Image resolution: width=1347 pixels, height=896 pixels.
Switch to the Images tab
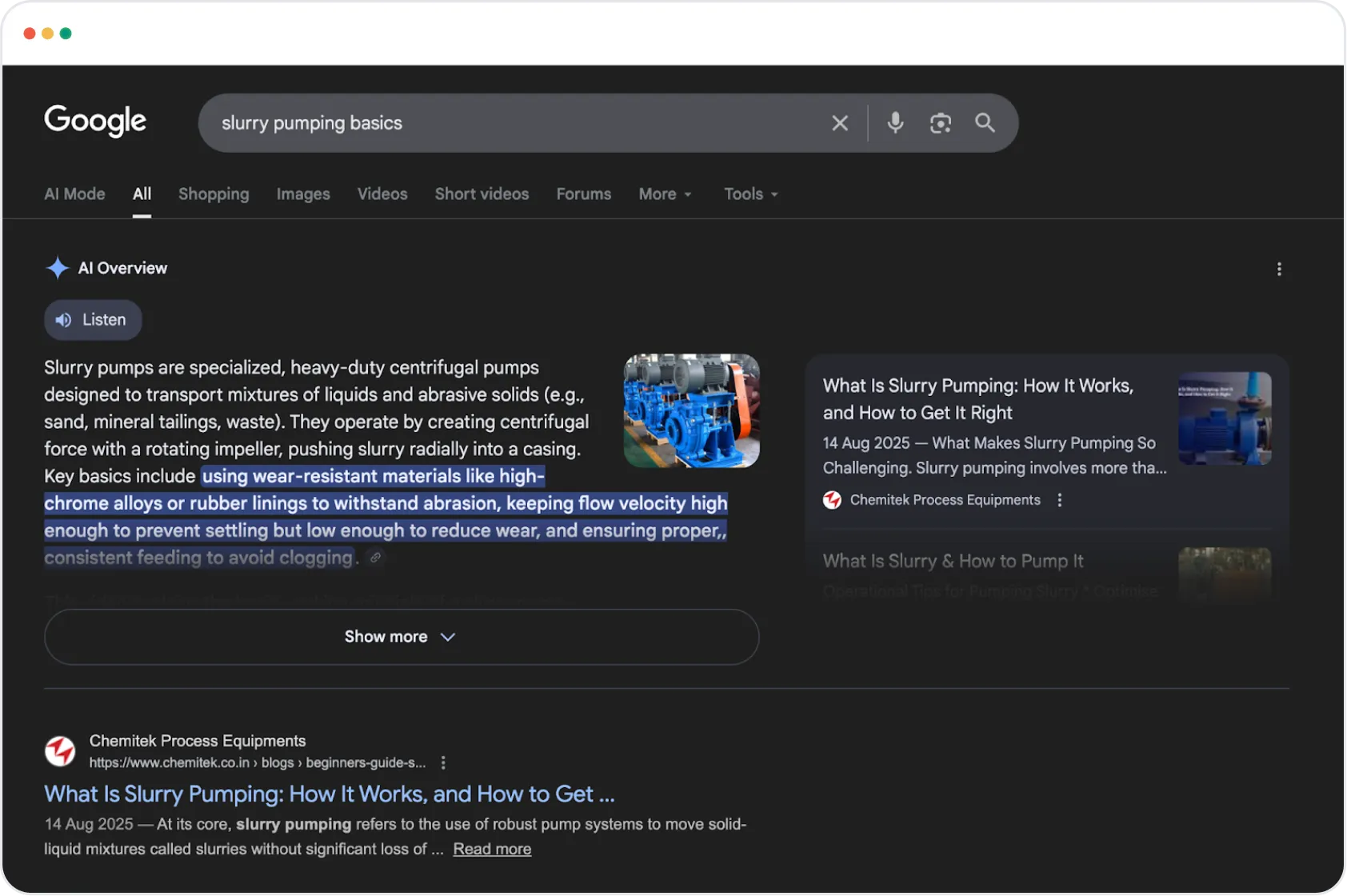tap(303, 194)
